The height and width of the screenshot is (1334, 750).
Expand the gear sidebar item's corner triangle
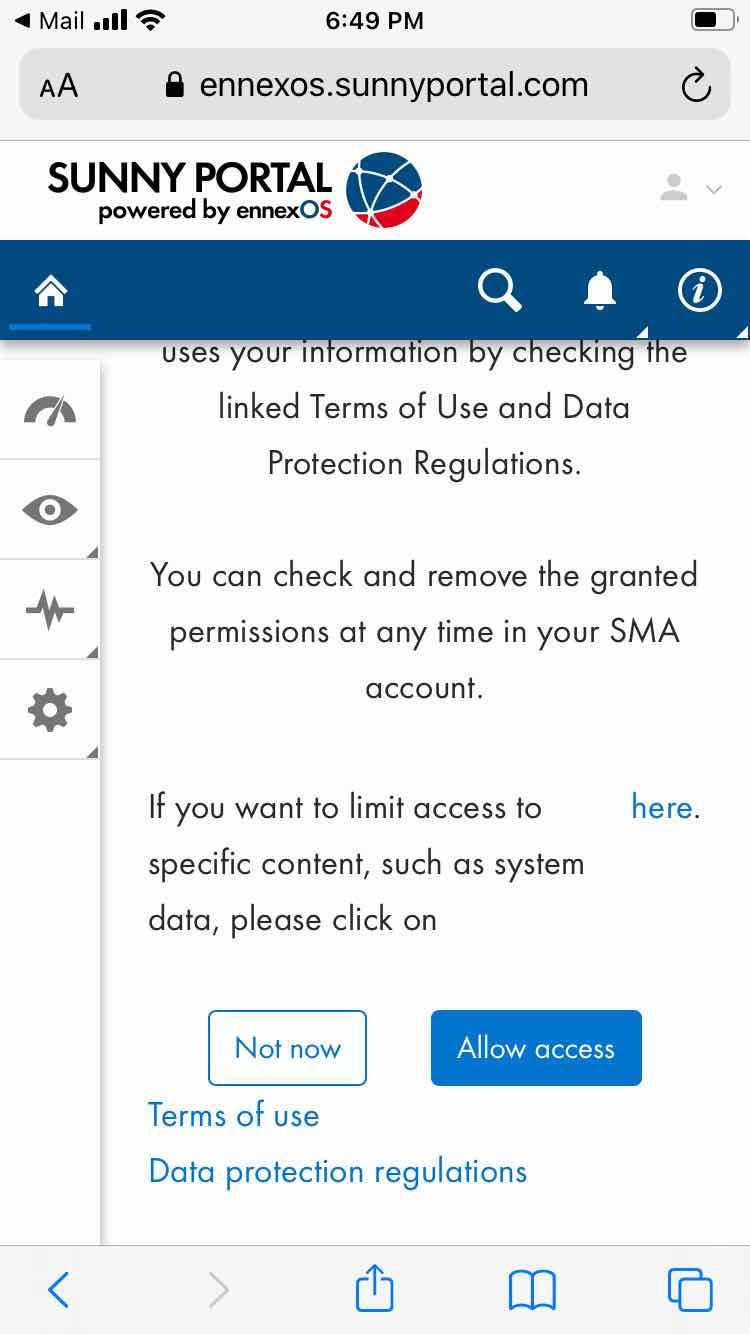click(x=92, y=751)
